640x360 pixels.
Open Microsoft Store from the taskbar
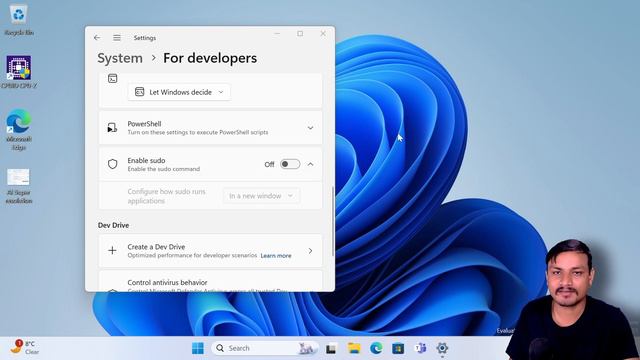pos(398,348)
